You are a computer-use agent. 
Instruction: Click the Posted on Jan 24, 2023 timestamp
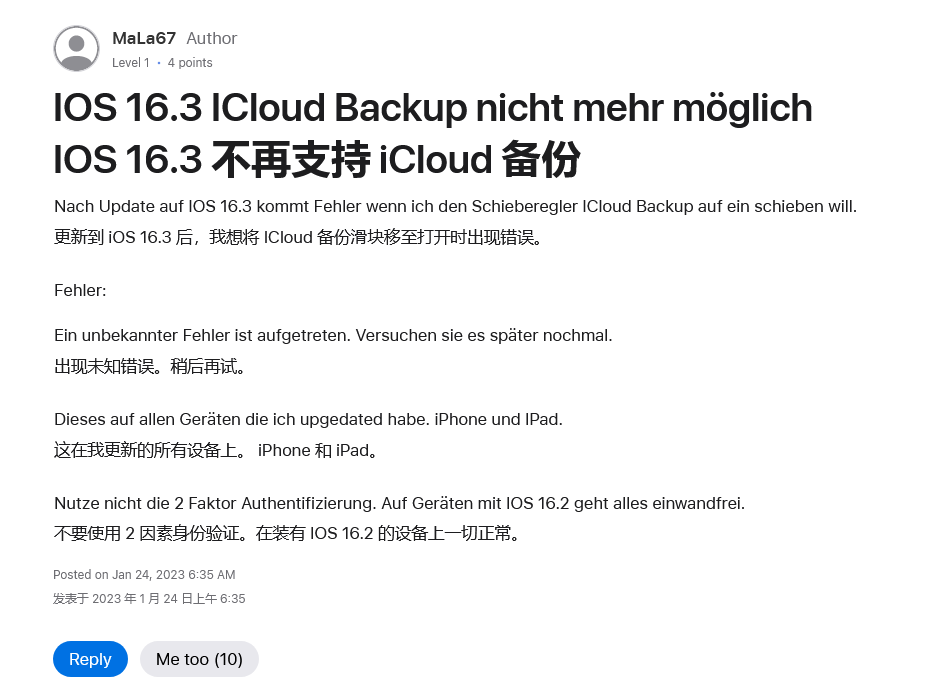click(x=144, y=574)
